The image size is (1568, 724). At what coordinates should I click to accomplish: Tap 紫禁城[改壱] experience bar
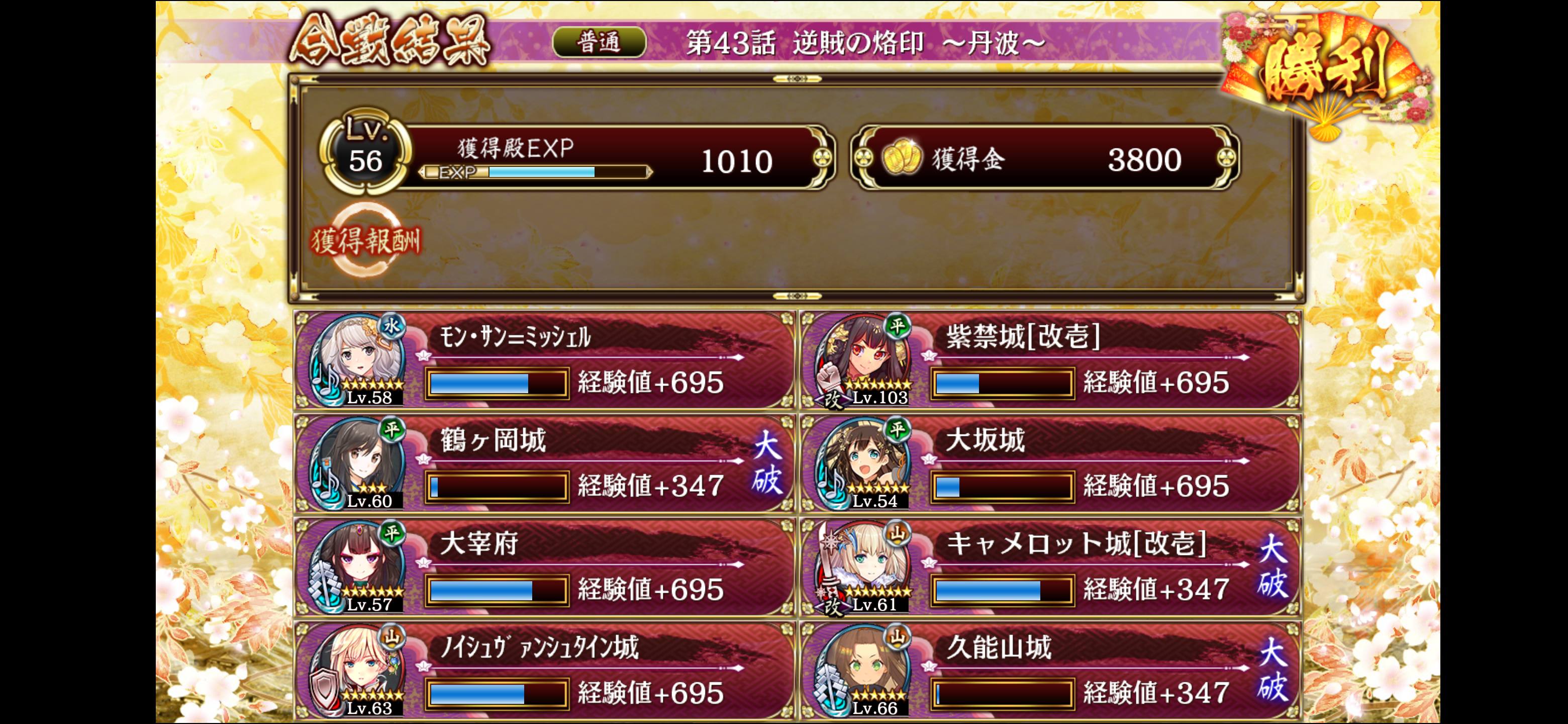(1003, 383)
